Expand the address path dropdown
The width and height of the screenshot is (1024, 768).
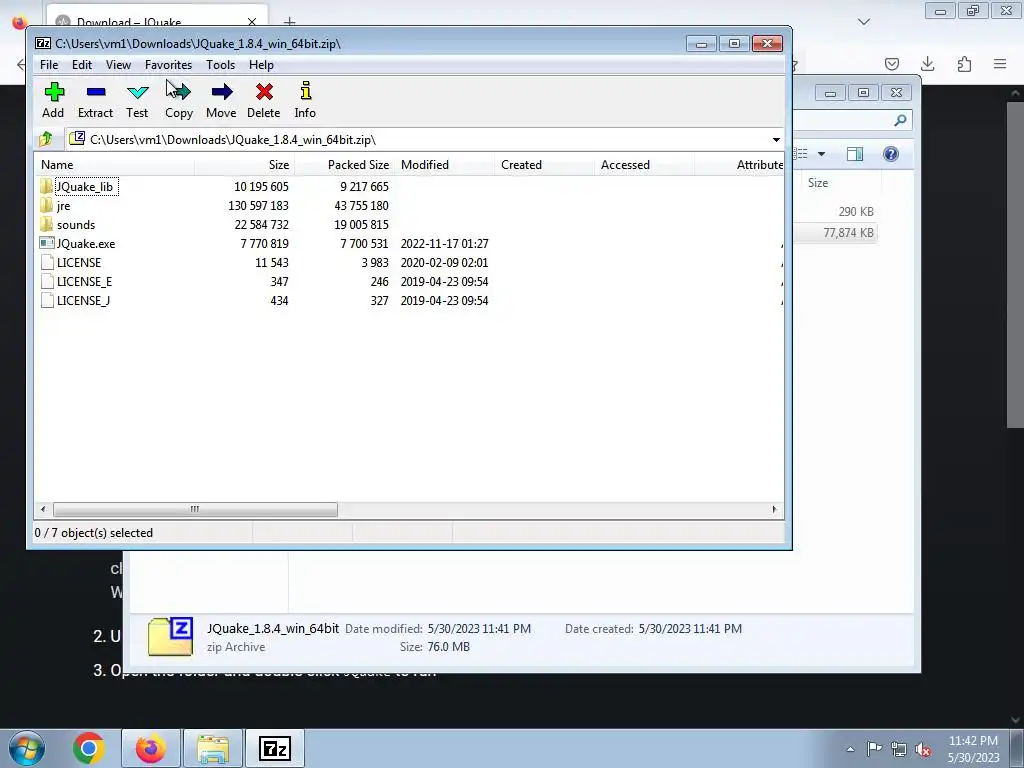click(x=776, y=140)
